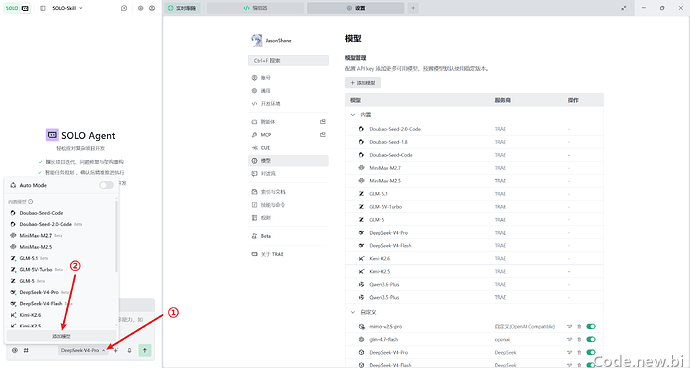Screen dimensions: 690x368
Task: Switch to the 实时跟随 tab
Action: (x=182, y=8)
